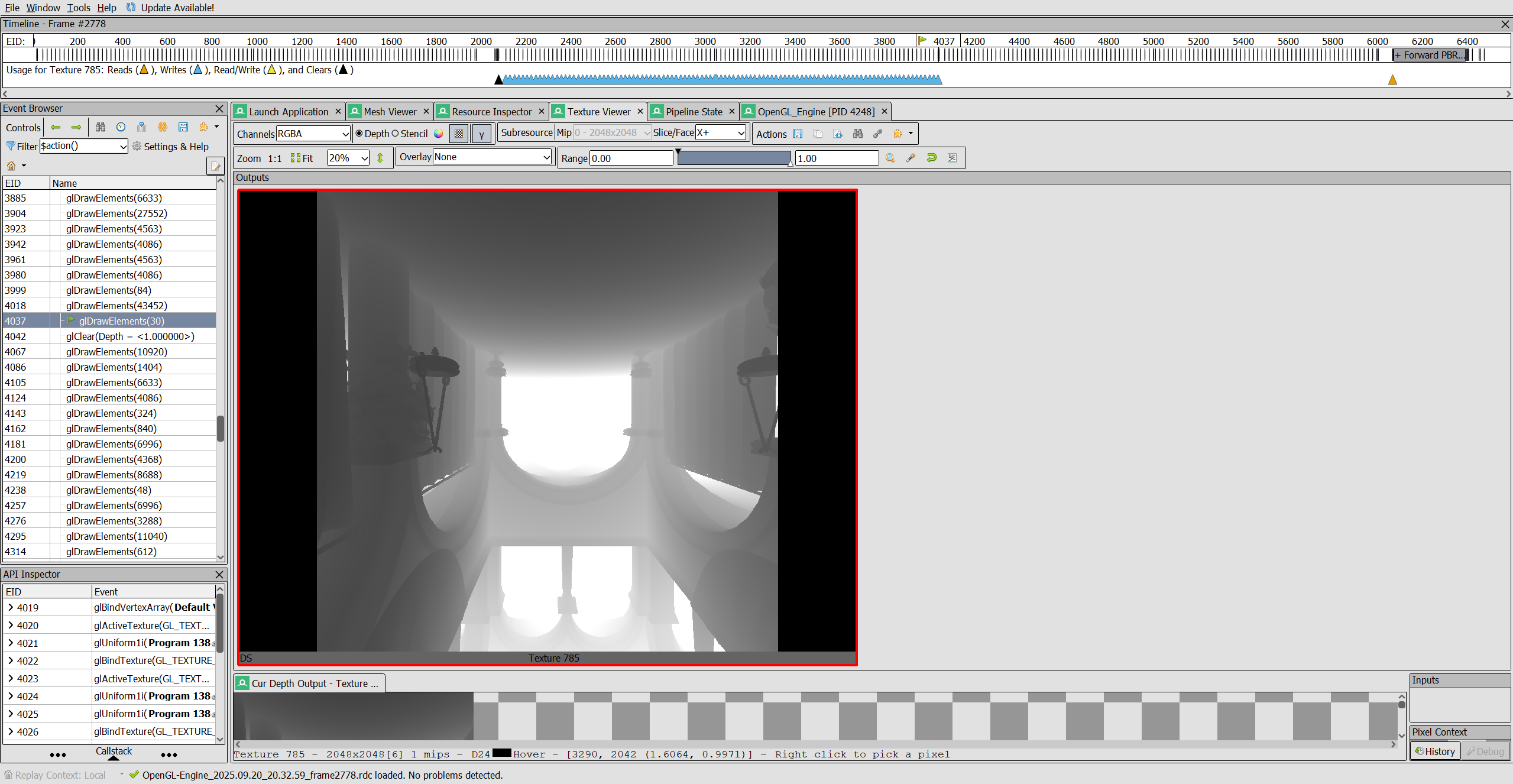Click the time durations clock icon
The width and height of the screenshot is (1513, 784).
click(121, 127)
